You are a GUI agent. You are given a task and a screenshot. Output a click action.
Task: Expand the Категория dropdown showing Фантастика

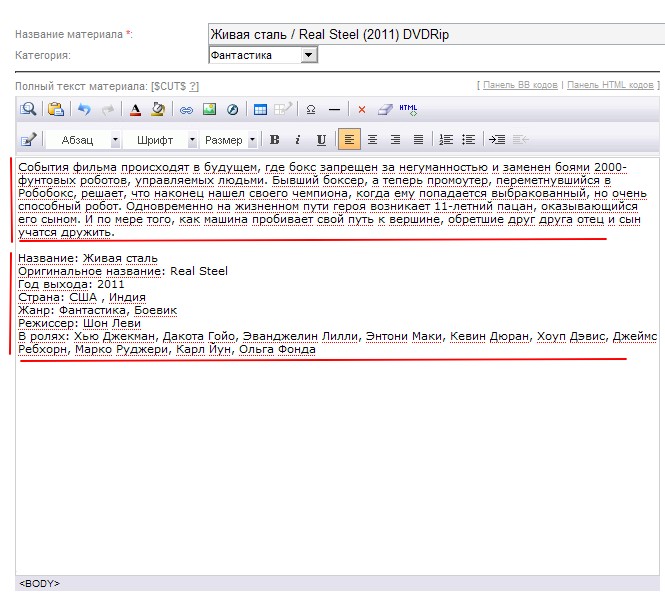(263, 55)
